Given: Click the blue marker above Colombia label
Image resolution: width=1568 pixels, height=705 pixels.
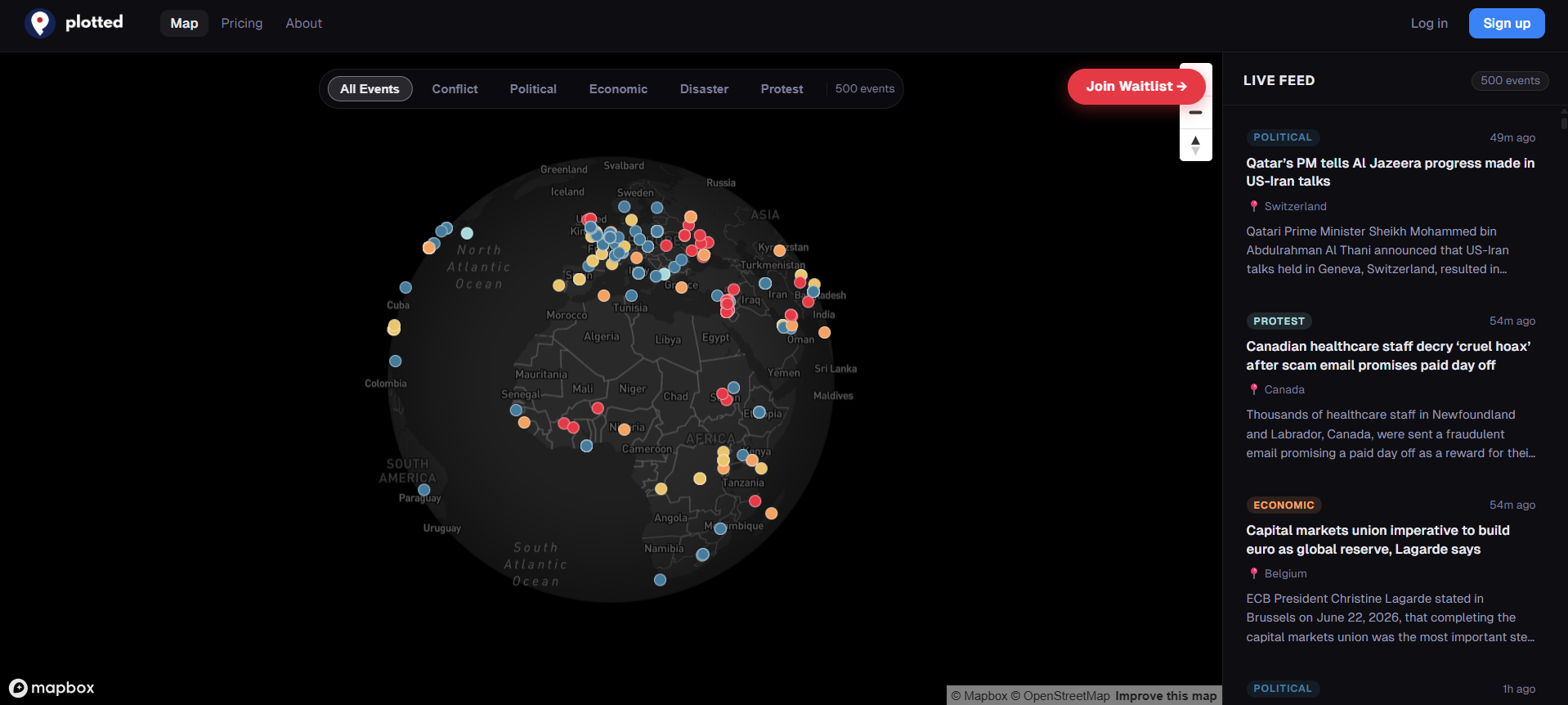Looking at the screenshot, I should 396,361.
